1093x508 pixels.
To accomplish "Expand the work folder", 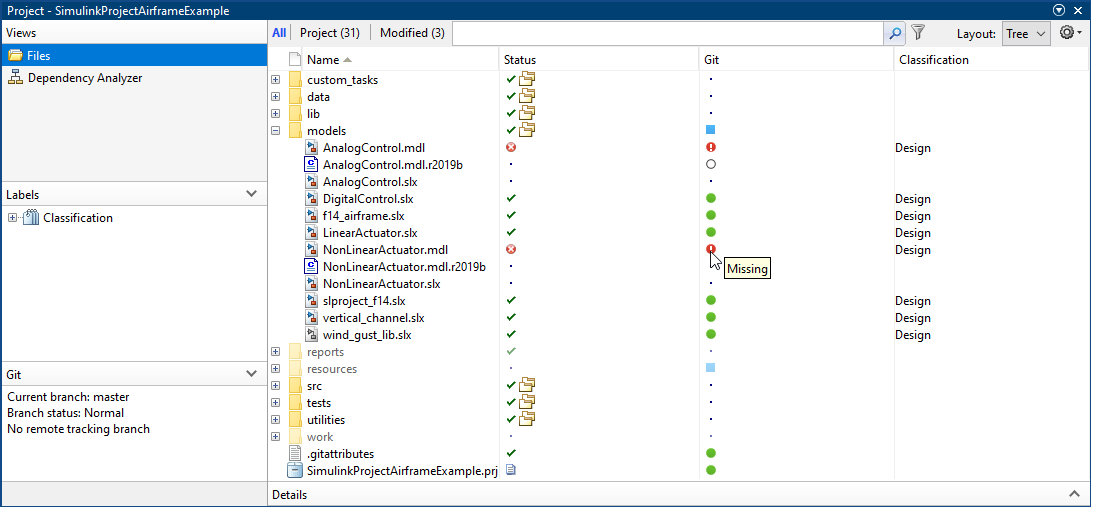I will (275, 437).
